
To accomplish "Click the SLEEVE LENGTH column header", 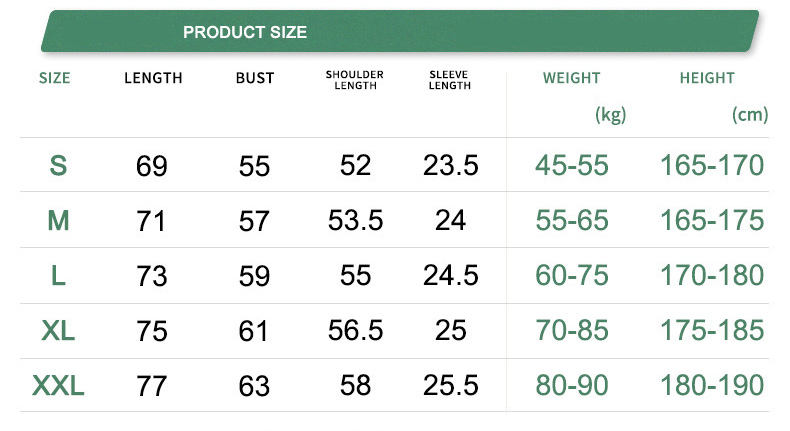I will (x=449, y=80).
